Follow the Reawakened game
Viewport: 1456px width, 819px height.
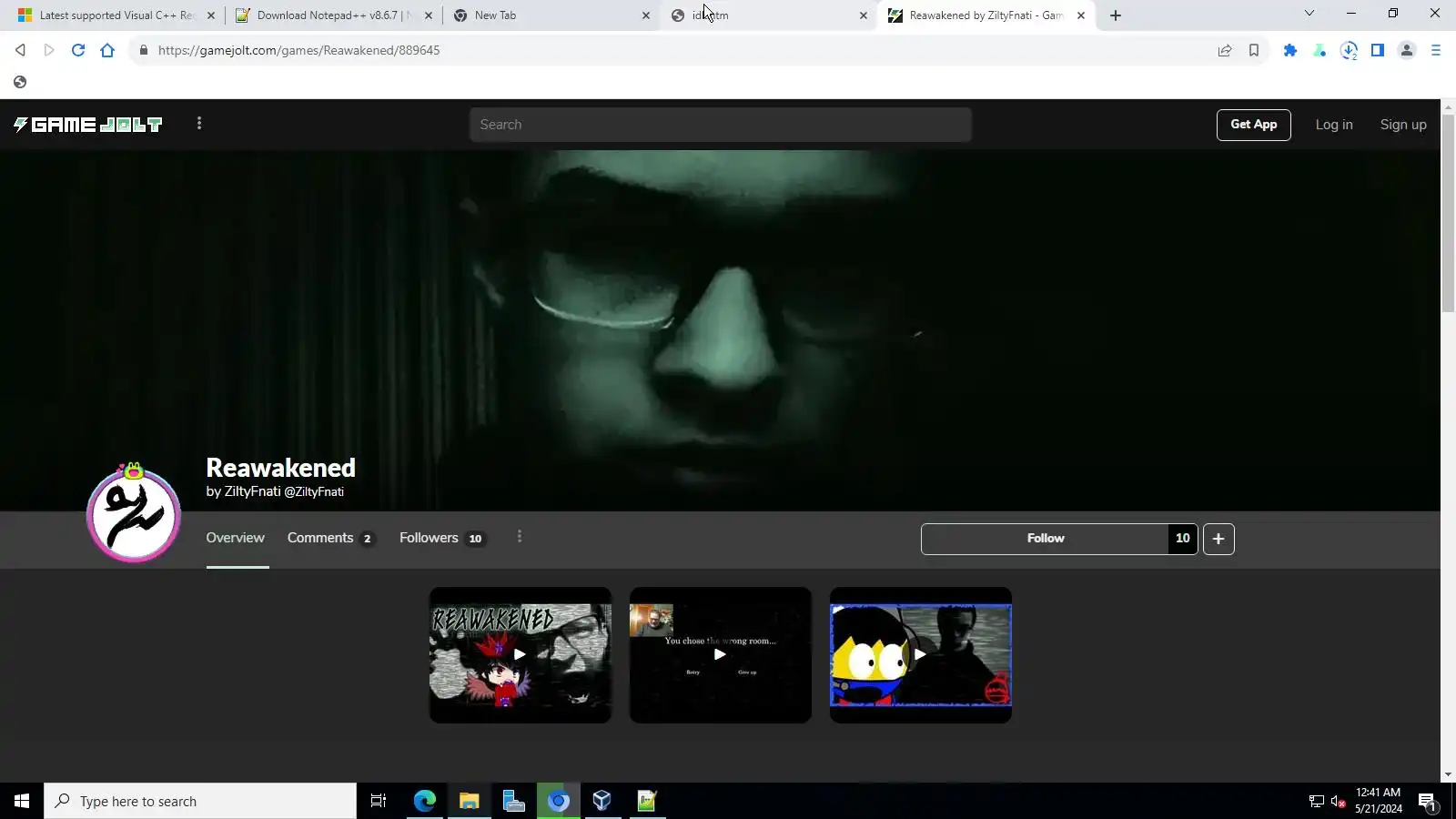tap(1046, 539)
